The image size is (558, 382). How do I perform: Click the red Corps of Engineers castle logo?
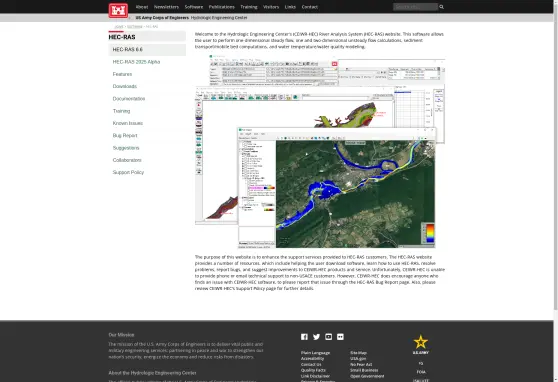[x=118, y=10]
